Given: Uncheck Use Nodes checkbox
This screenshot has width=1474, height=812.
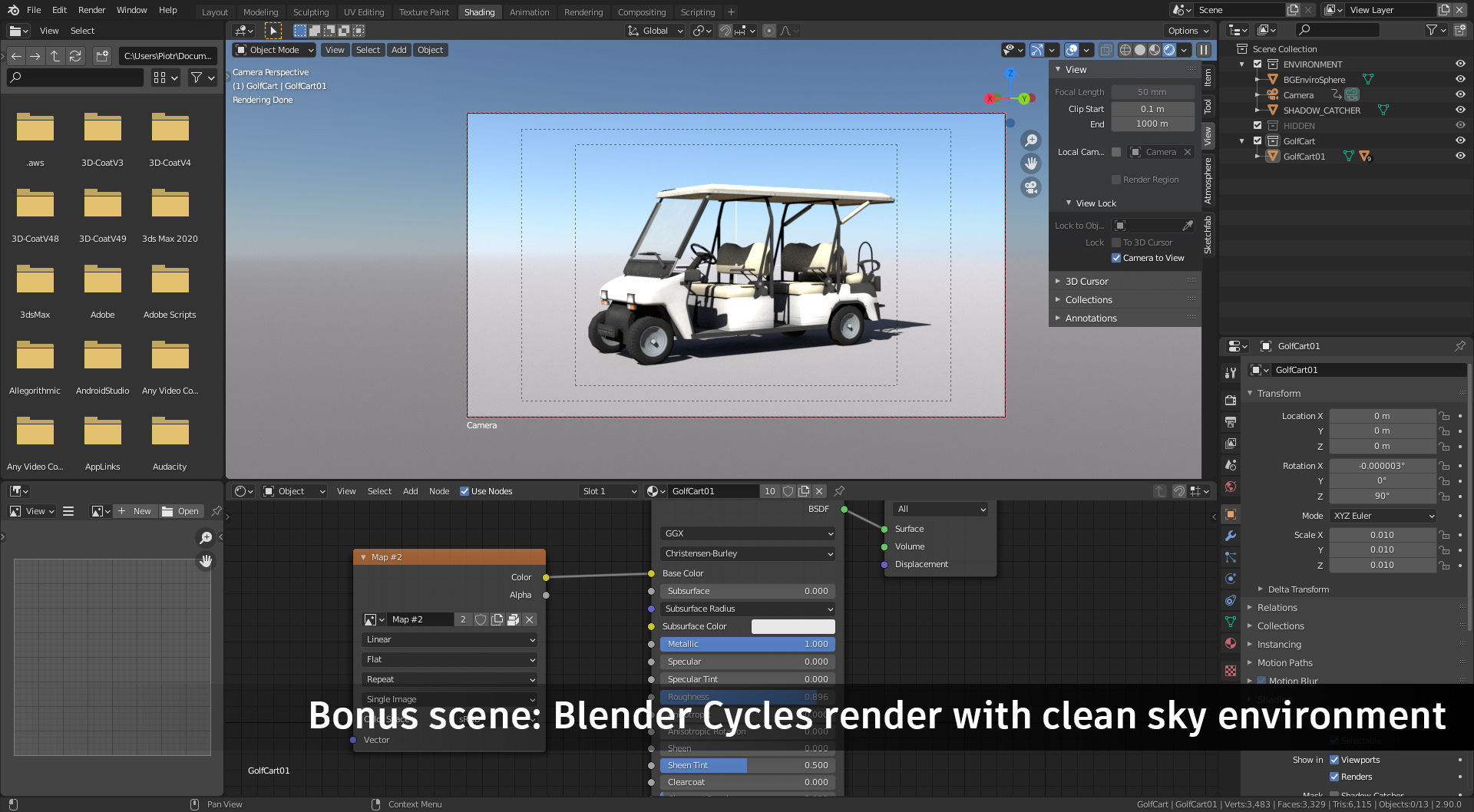Looking at the screenshot, I should (464, 491).
